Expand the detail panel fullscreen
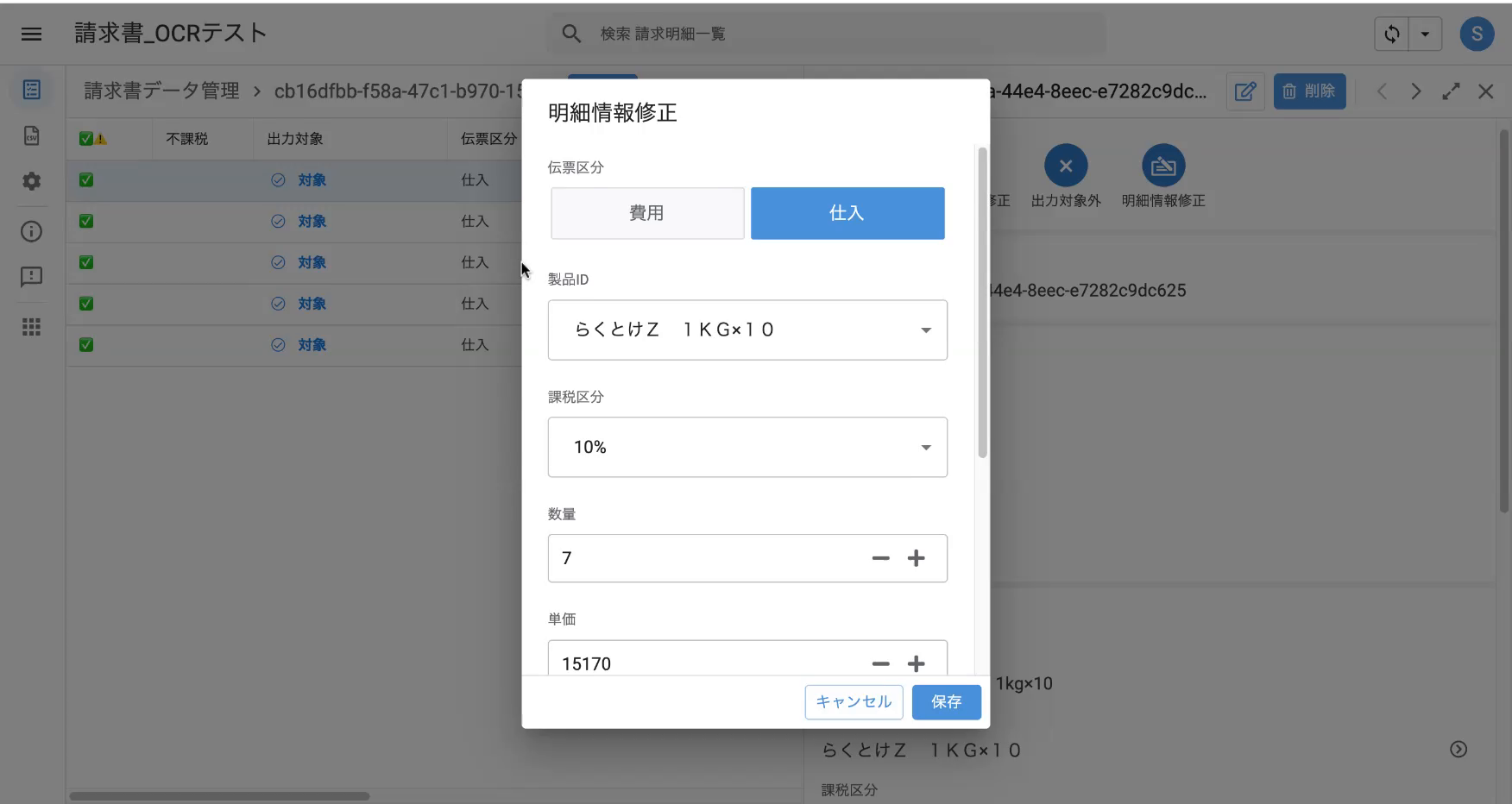The image size is (1512, 804). click(x=1451, y=91)
